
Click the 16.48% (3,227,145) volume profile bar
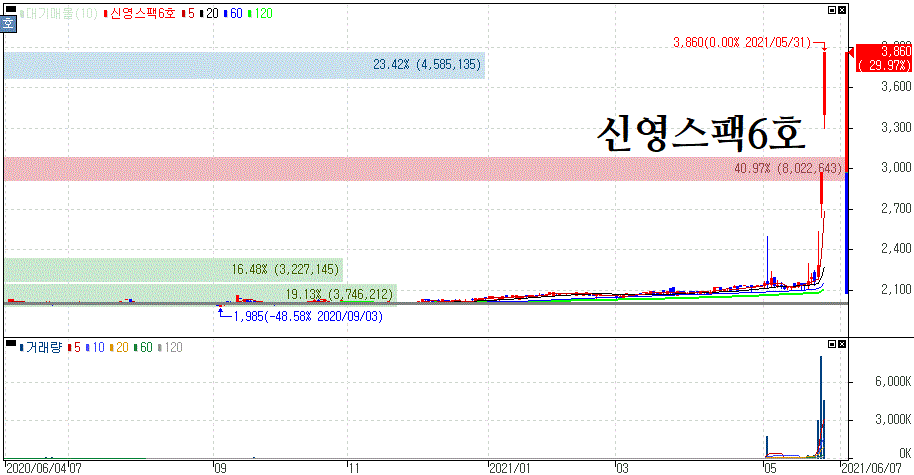click(174, 270)
